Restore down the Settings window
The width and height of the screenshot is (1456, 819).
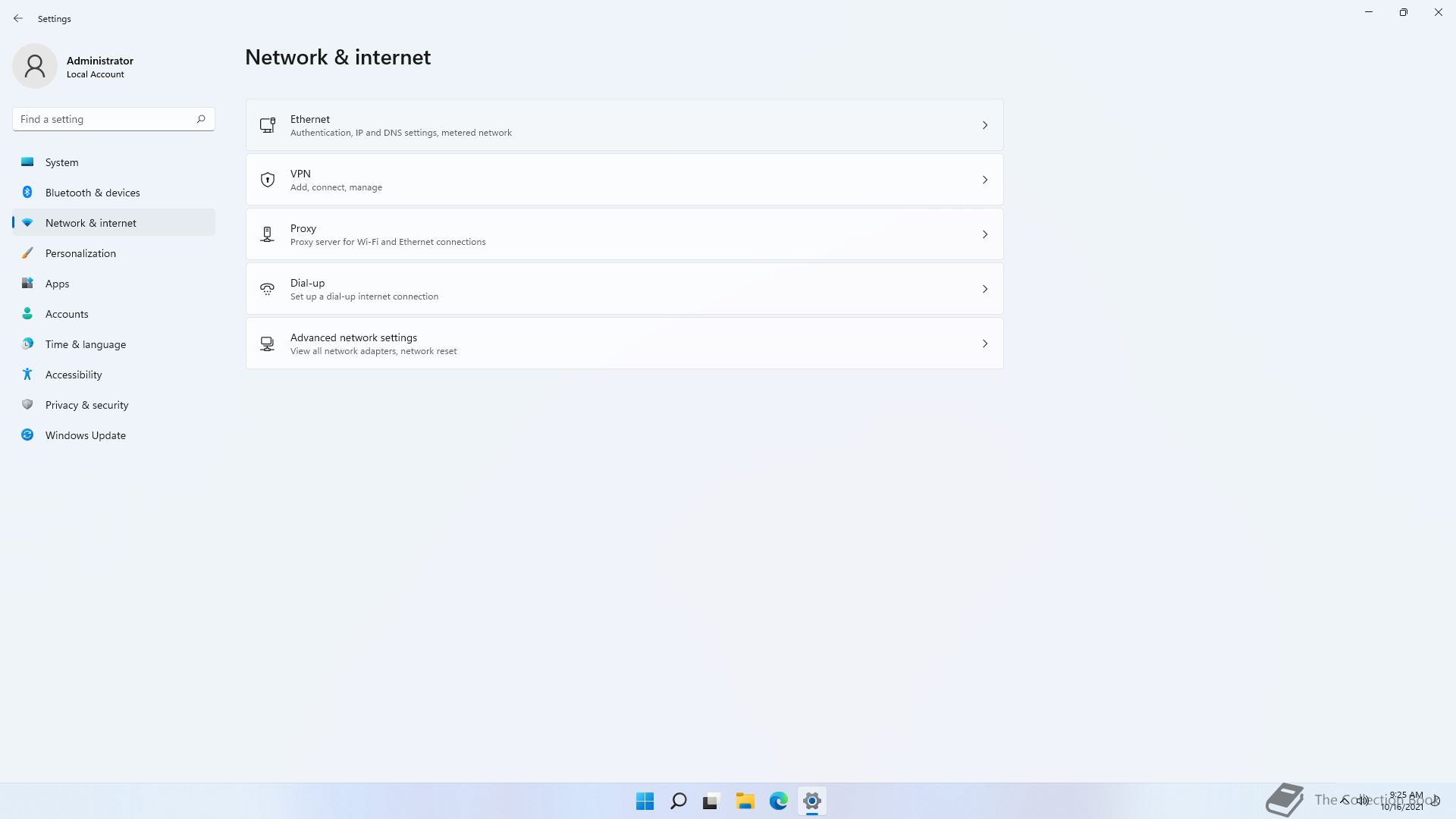pyautogui.click(x=1404, y=12)
